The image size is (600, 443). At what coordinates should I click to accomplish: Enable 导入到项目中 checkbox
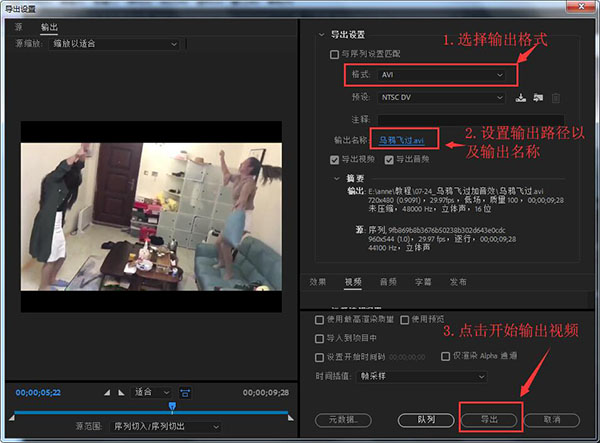click(319, 338)
